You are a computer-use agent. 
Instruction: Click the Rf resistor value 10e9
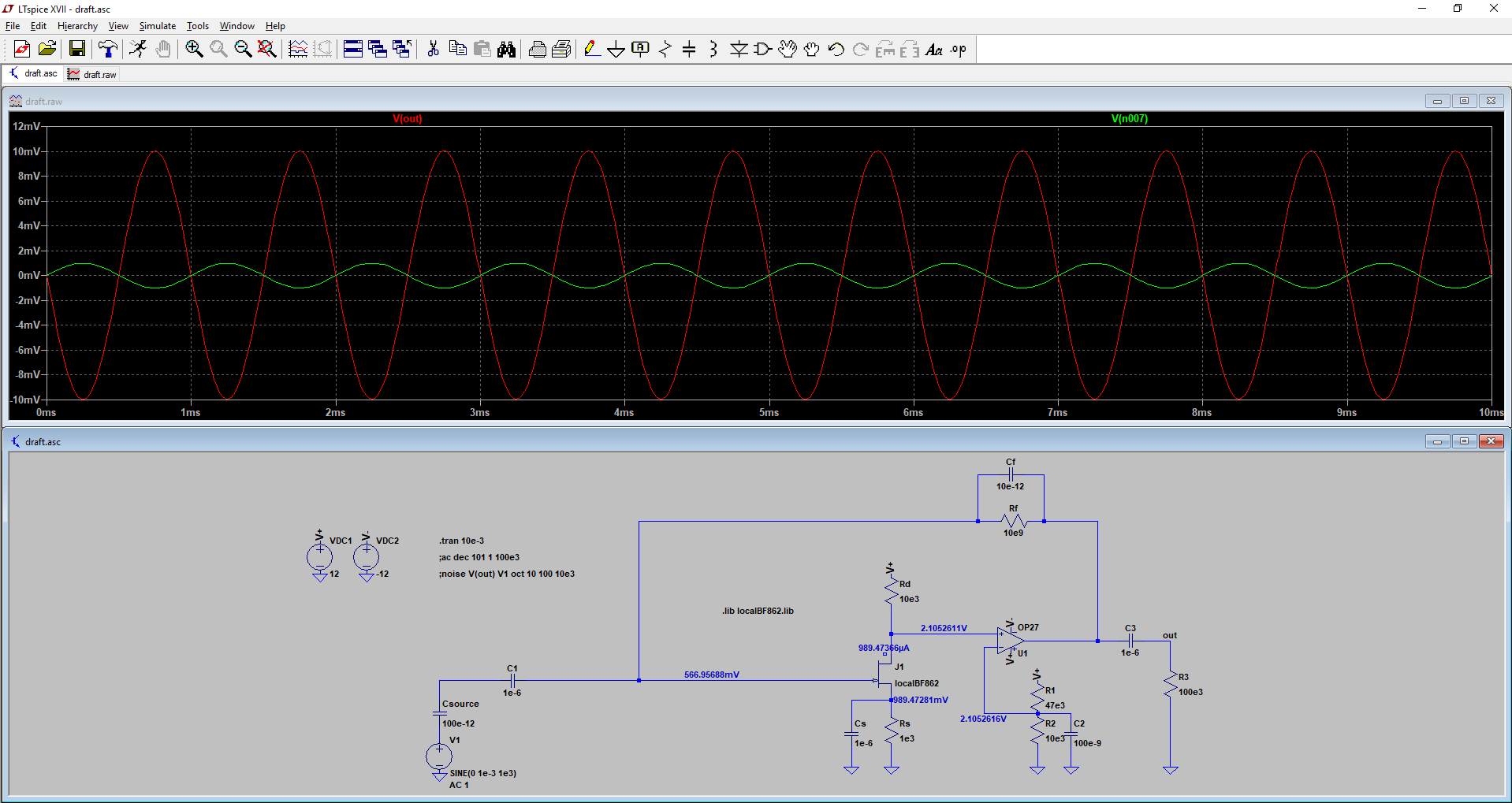(1013, 533)
